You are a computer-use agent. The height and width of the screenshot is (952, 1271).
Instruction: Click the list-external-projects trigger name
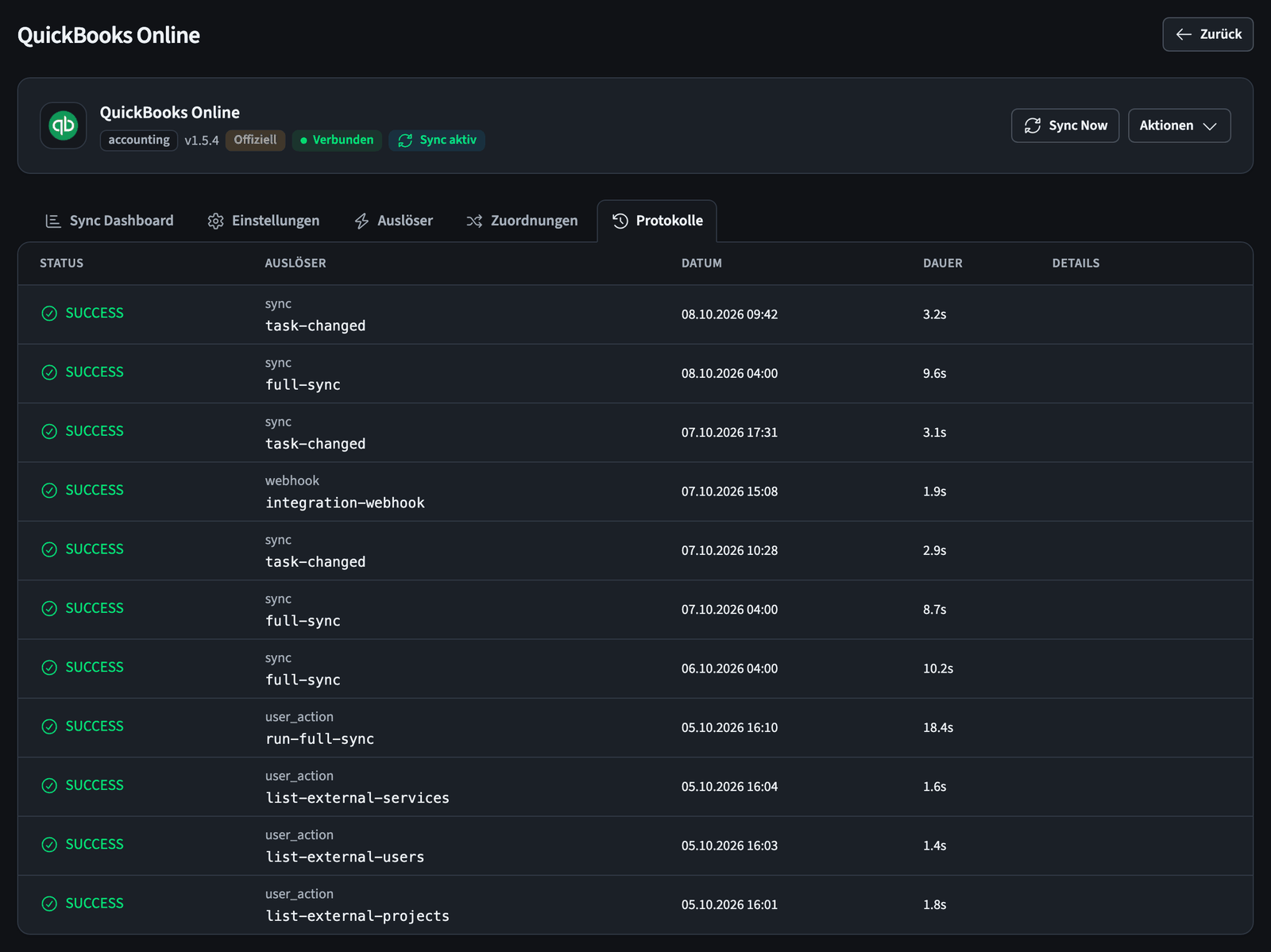(x=357, y=916)
